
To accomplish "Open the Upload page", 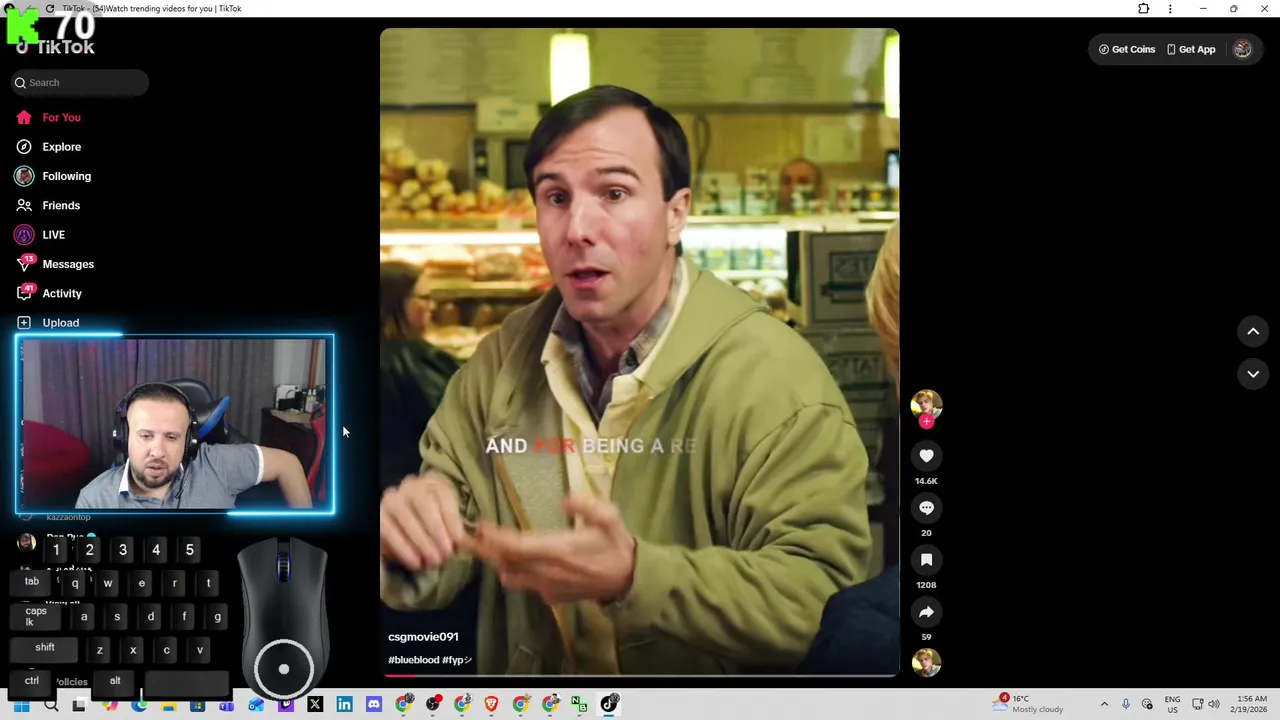I will click(x=48, y=323).
